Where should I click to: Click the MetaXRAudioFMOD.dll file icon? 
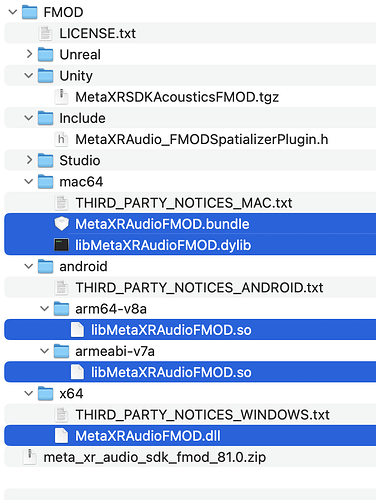(x=61, y=436)
